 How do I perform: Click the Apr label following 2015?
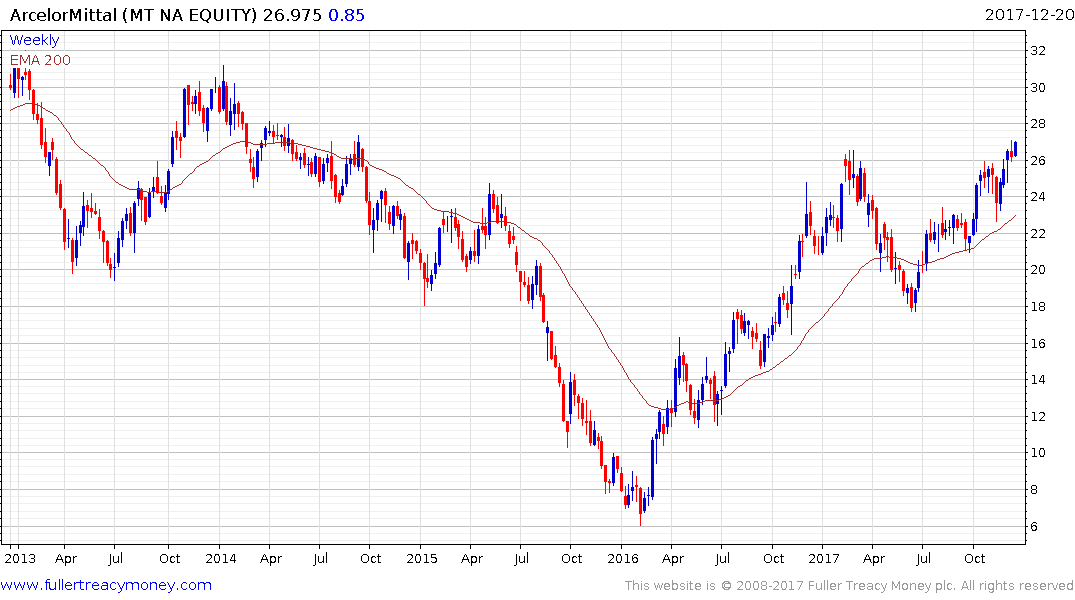(x=472, y=559)
